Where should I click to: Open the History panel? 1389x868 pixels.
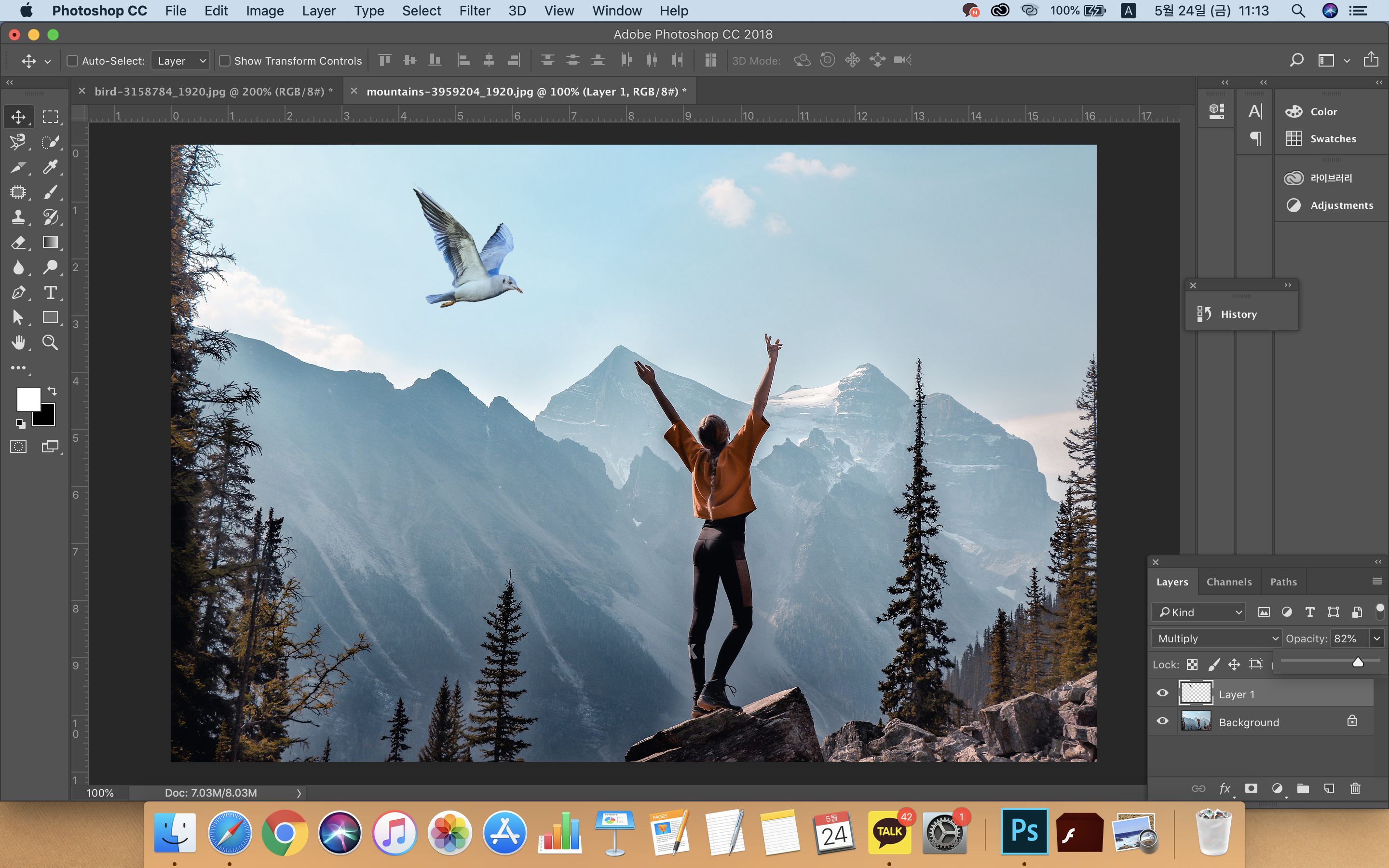(1239, 314)
